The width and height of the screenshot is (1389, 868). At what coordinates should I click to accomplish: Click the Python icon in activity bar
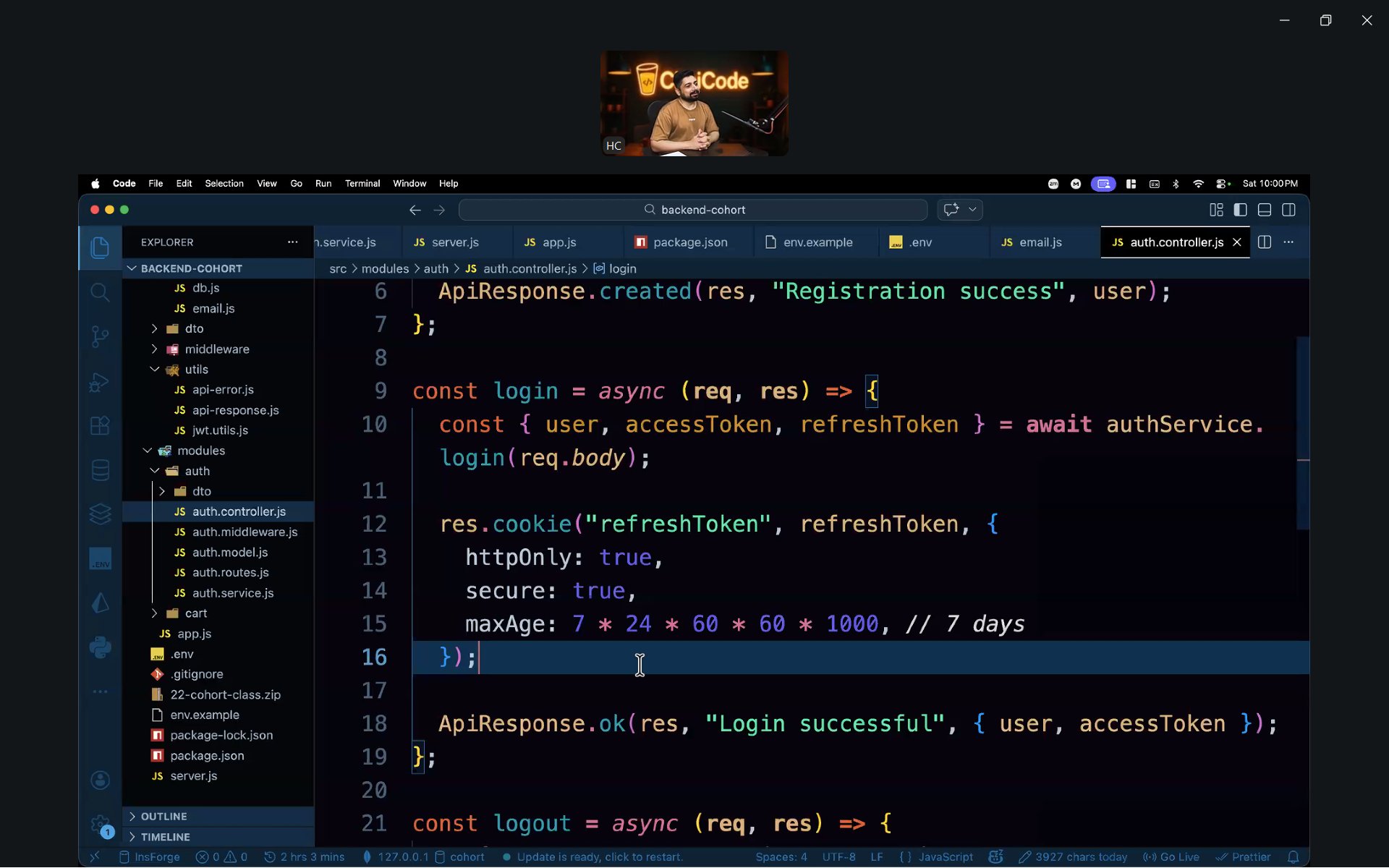coord(100,647)
